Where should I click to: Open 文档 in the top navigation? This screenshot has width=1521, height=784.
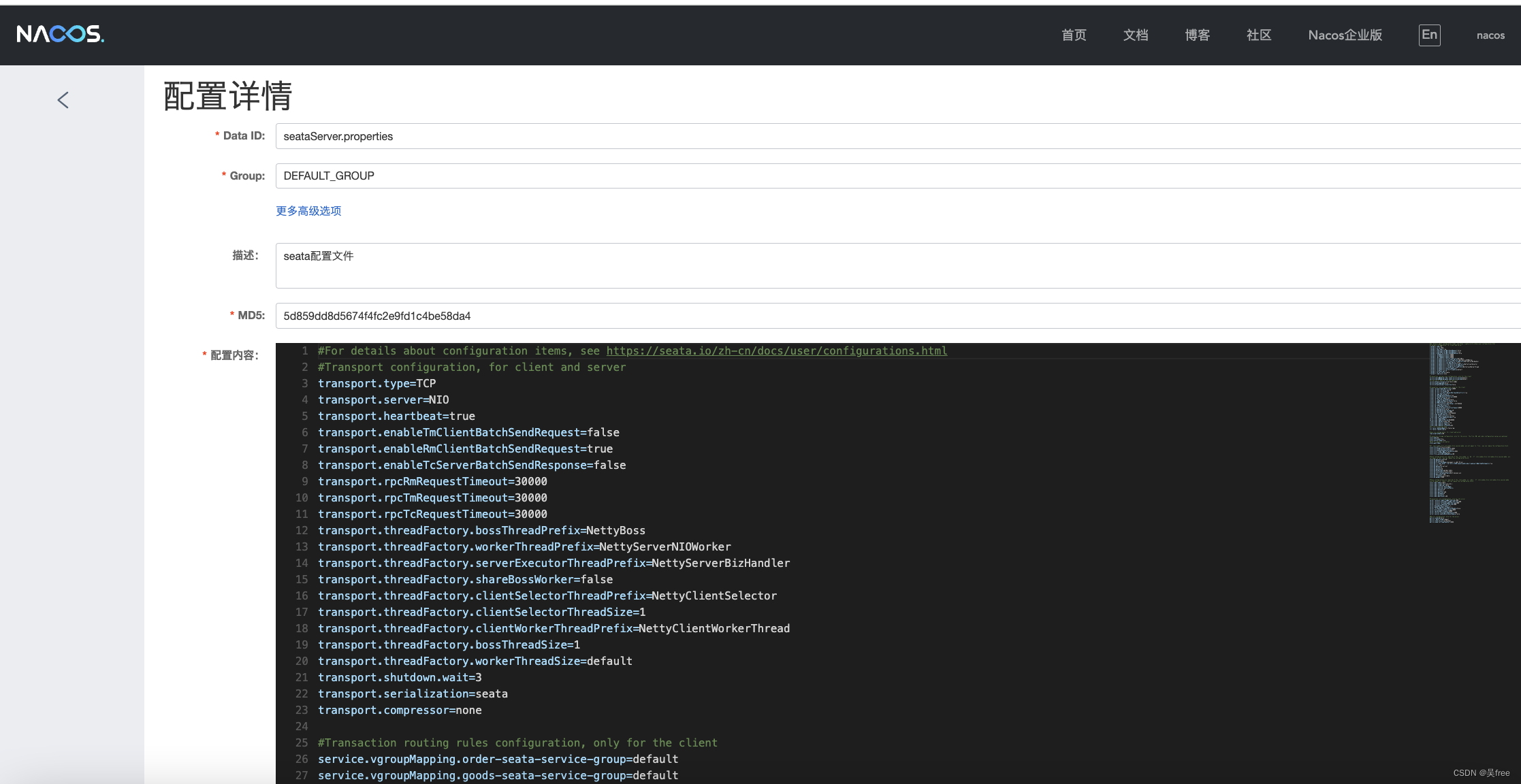point(1136,35)
